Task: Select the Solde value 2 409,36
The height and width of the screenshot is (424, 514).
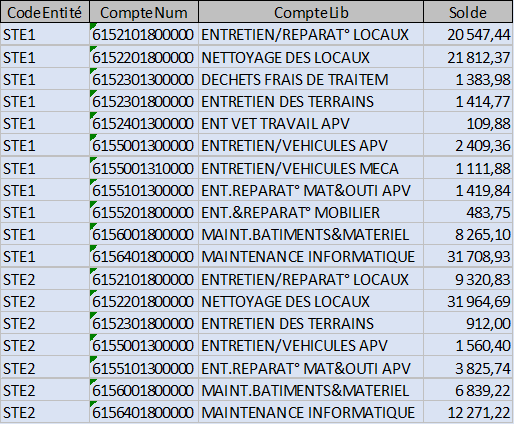Action: coord(468,146)
